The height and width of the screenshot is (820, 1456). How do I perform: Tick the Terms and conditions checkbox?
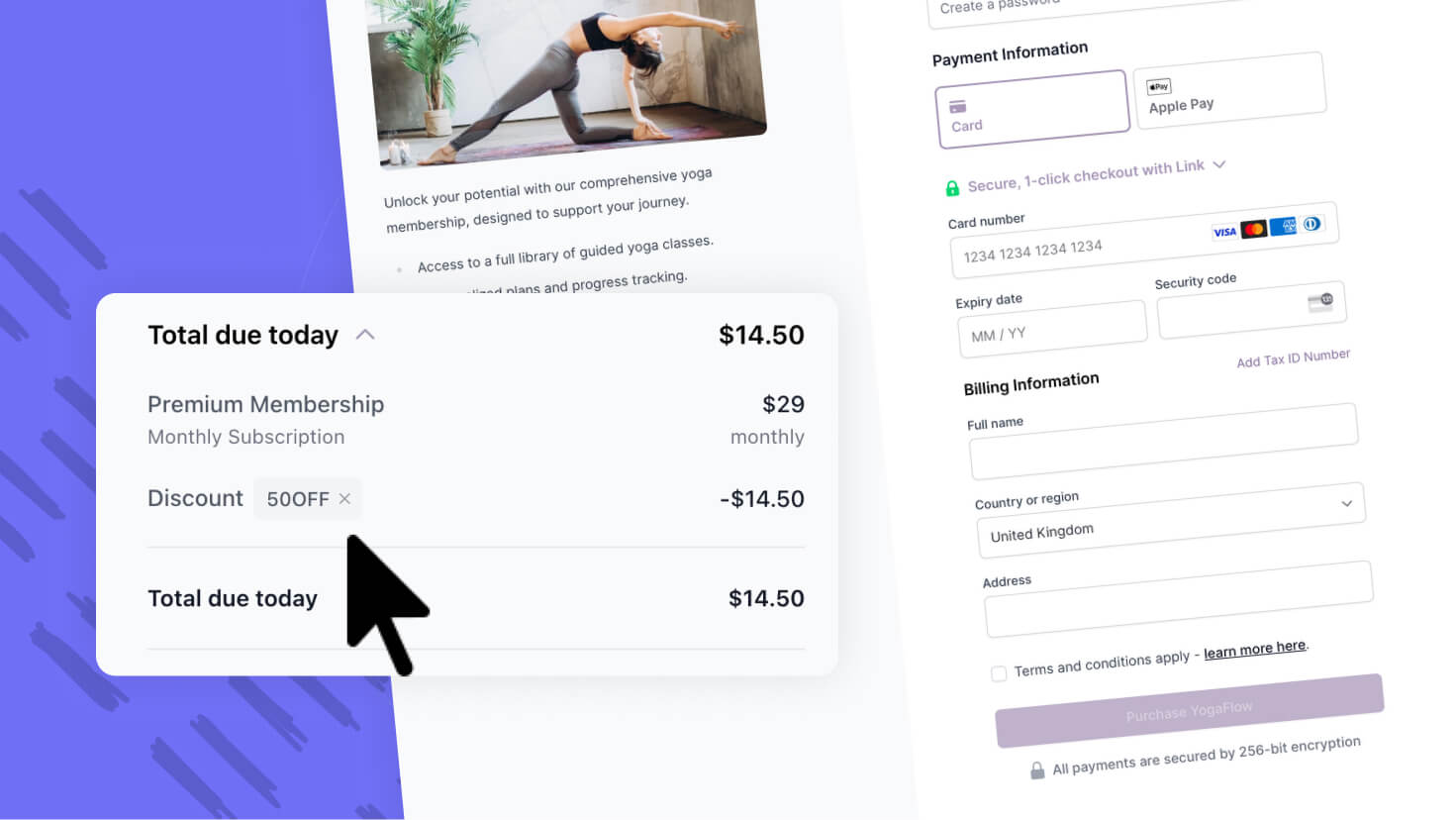point(999,673)
